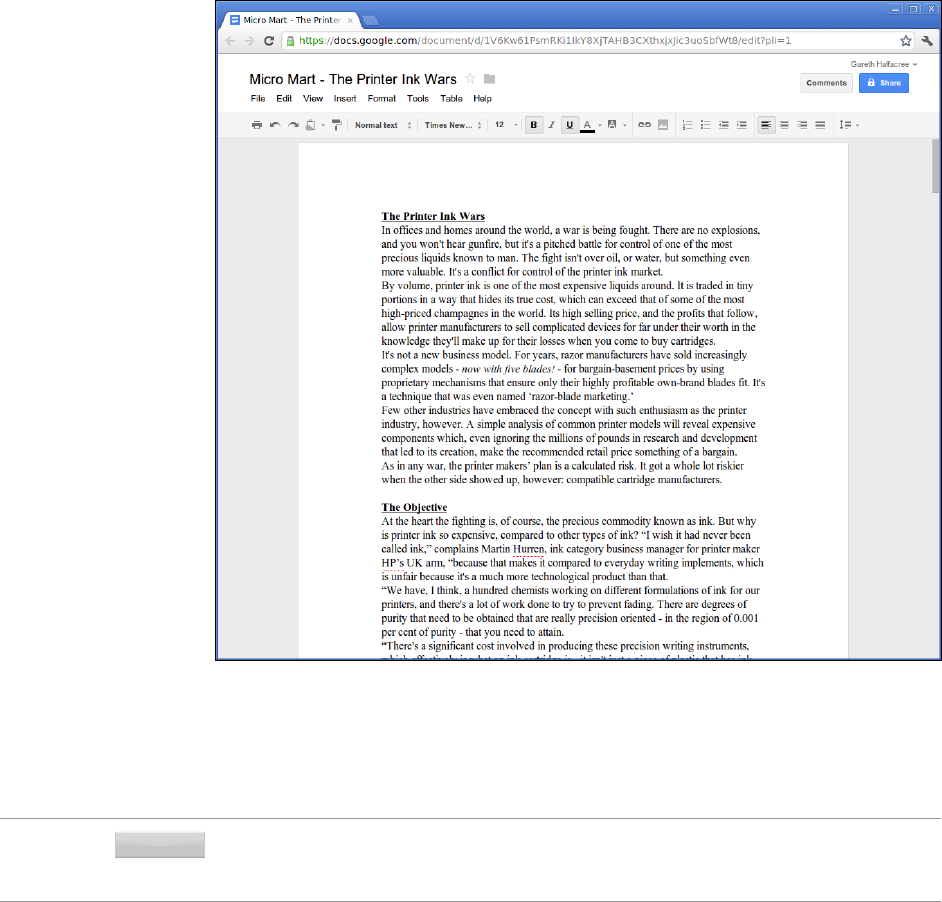This screenshot has width=942, height=902.
Task: Open the Normal text style dropdown
Action: pos(383,125)
